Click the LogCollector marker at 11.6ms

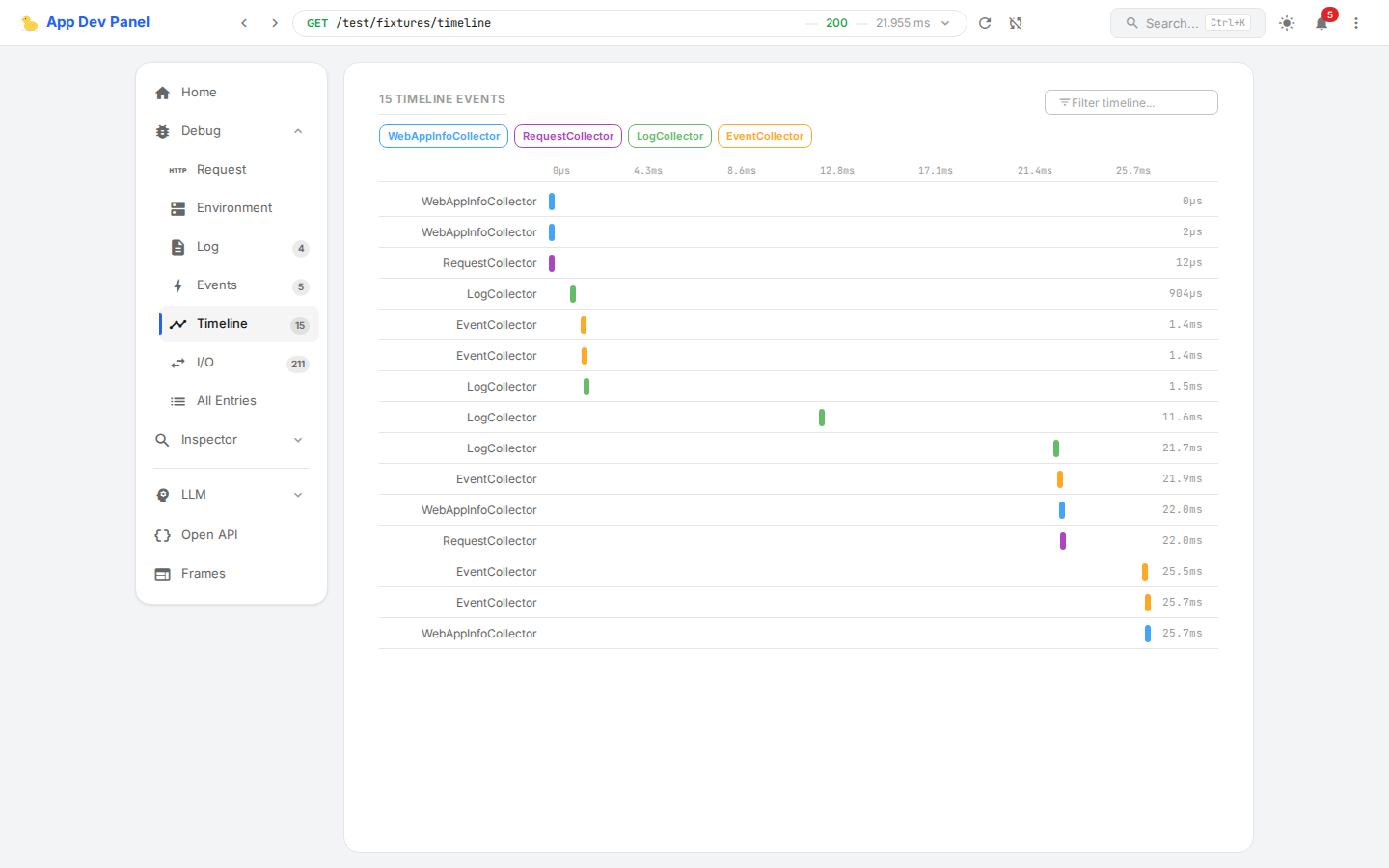(x=822, y=418)
